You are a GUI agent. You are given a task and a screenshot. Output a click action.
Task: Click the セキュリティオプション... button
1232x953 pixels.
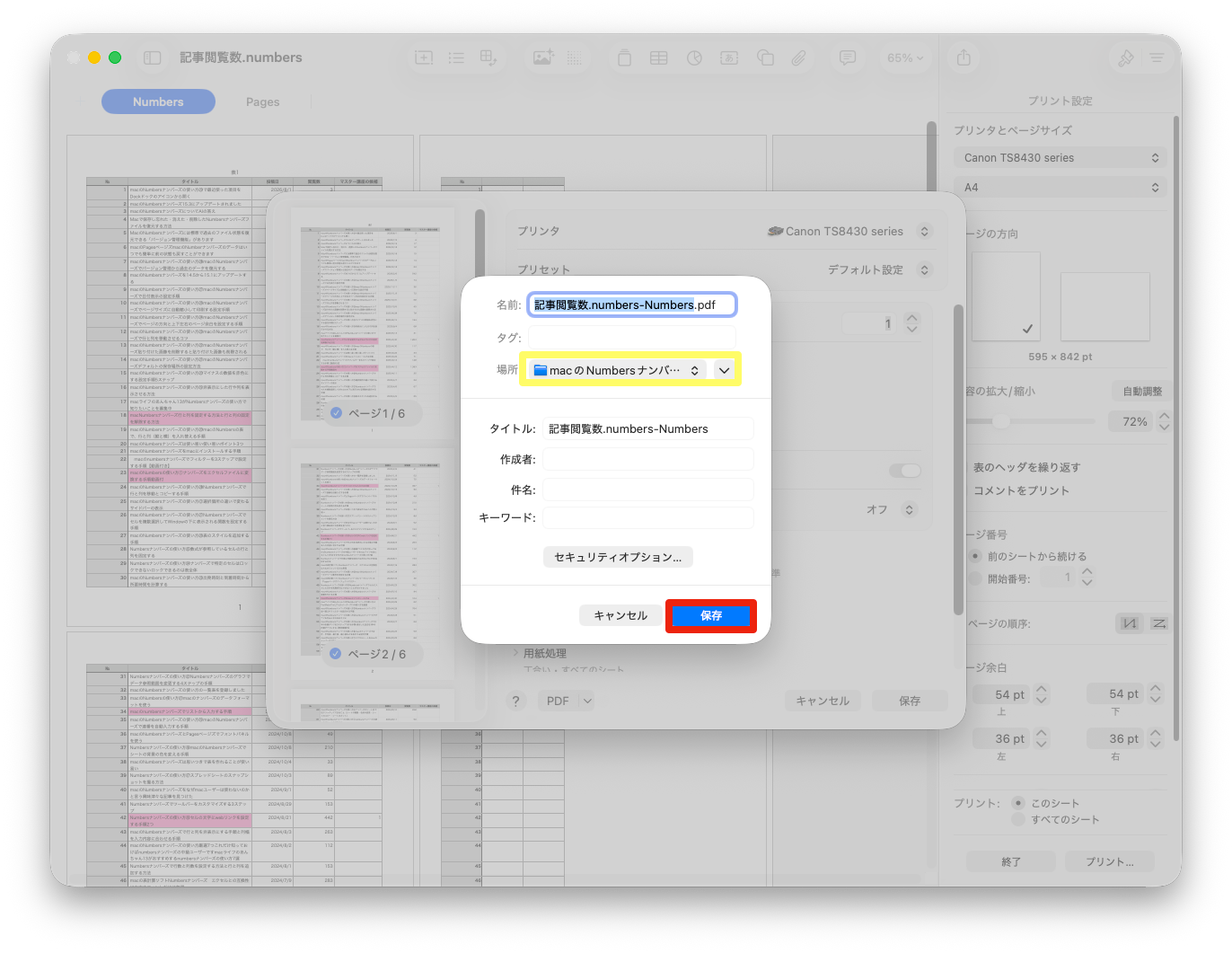(618, 557)
